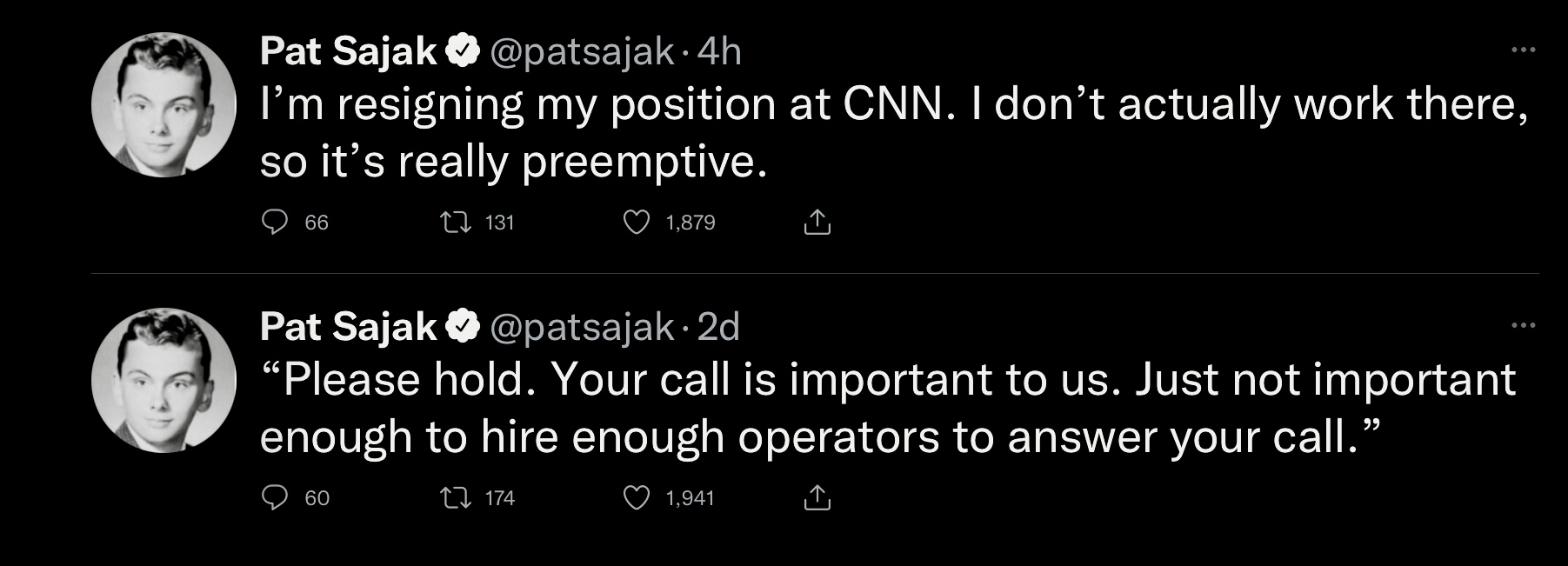The width and height of the screenshot is (1568, 566).
Task: Click the @patsajak handle on the second tweet
Action: (582, 327)
